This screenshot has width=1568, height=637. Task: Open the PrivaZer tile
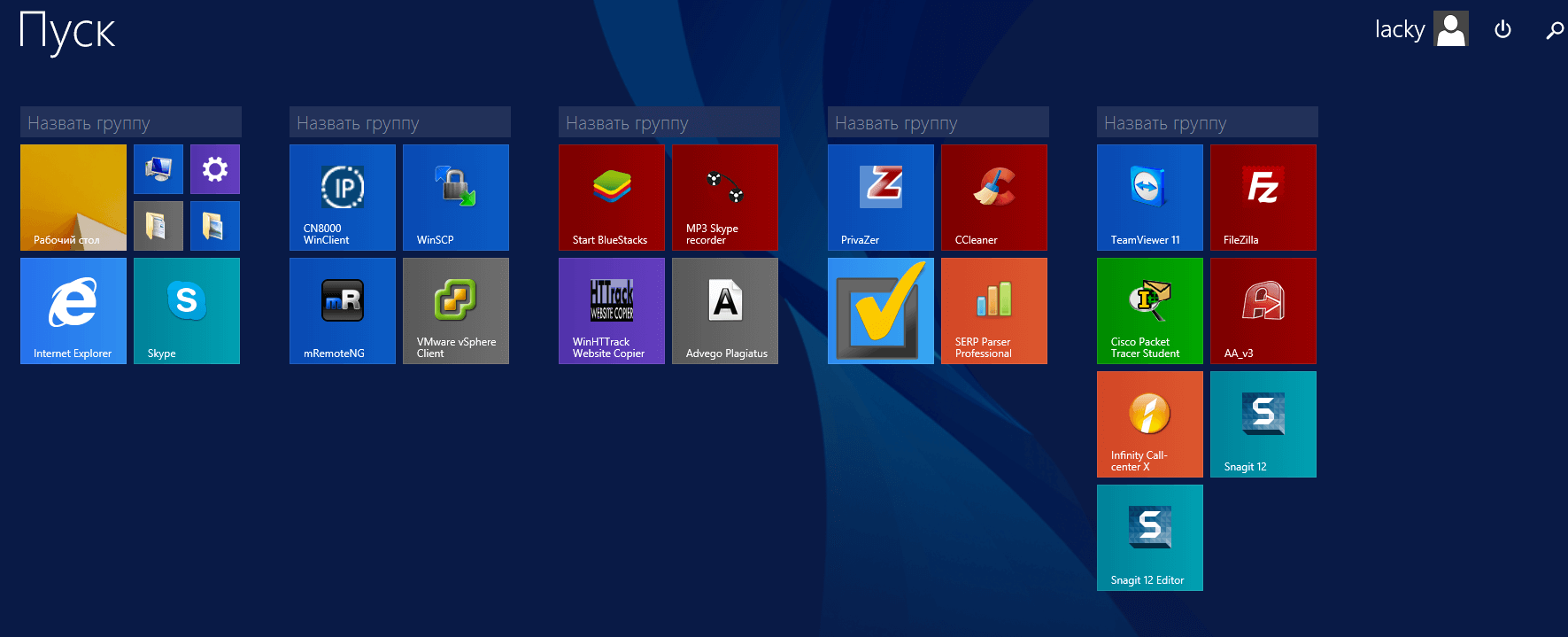880,198
